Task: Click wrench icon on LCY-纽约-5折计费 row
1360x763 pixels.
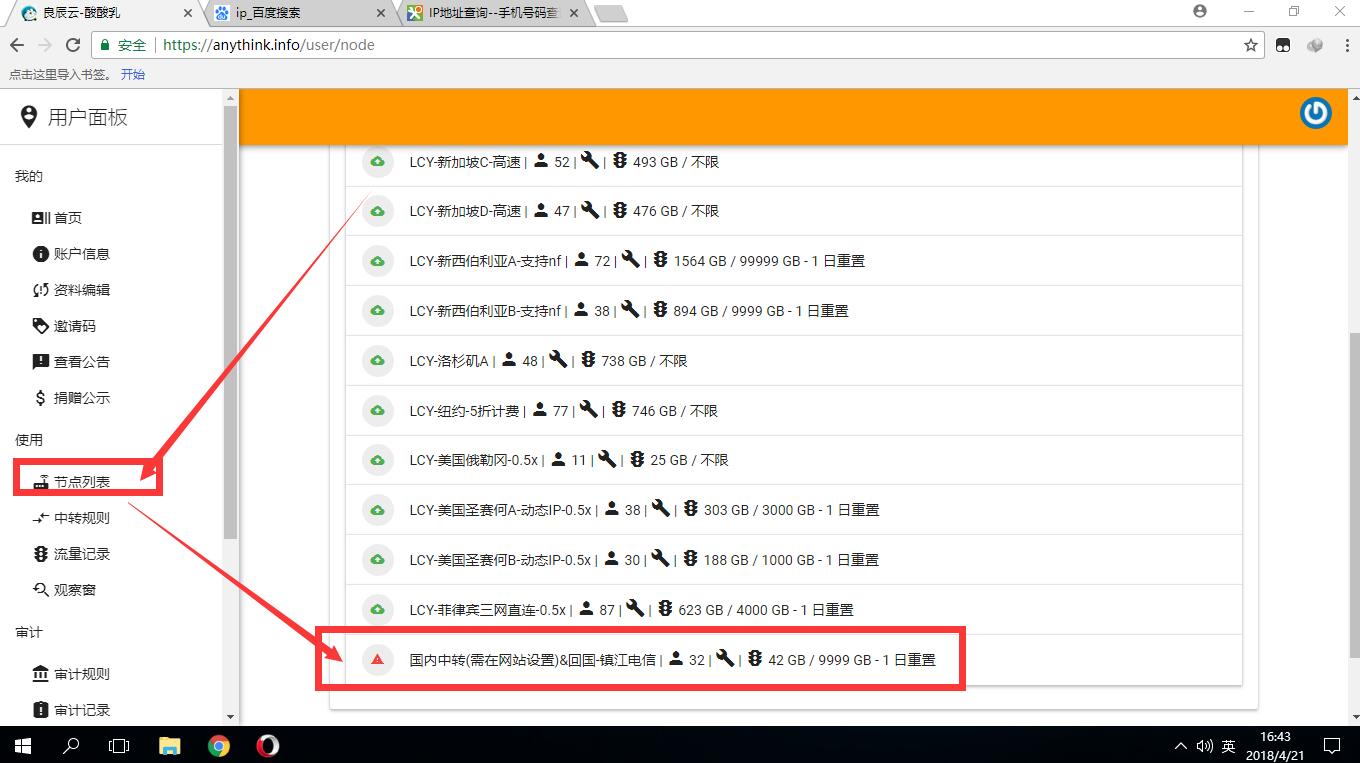Action: point(589,410)
